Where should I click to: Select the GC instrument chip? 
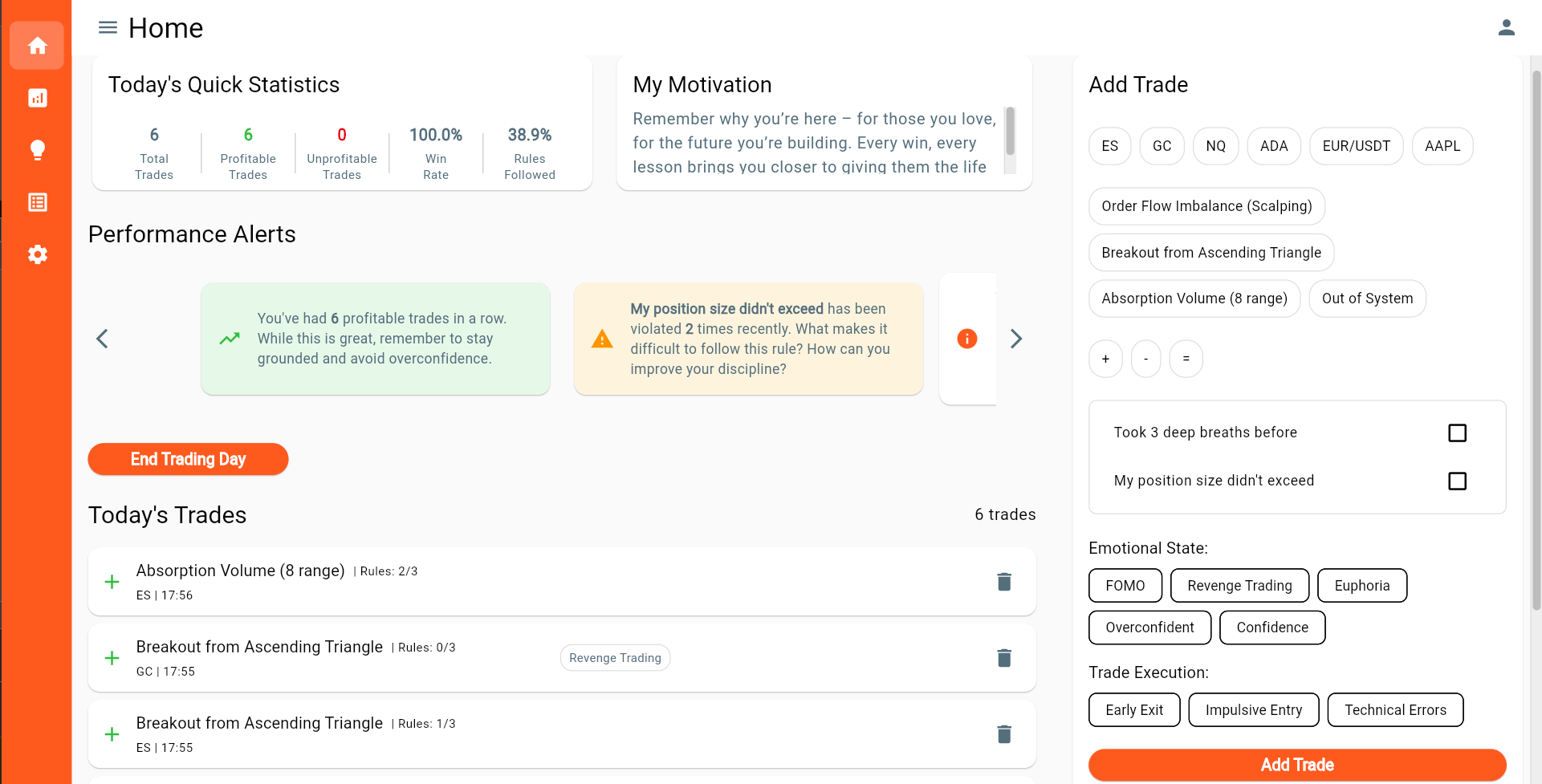1162,146
